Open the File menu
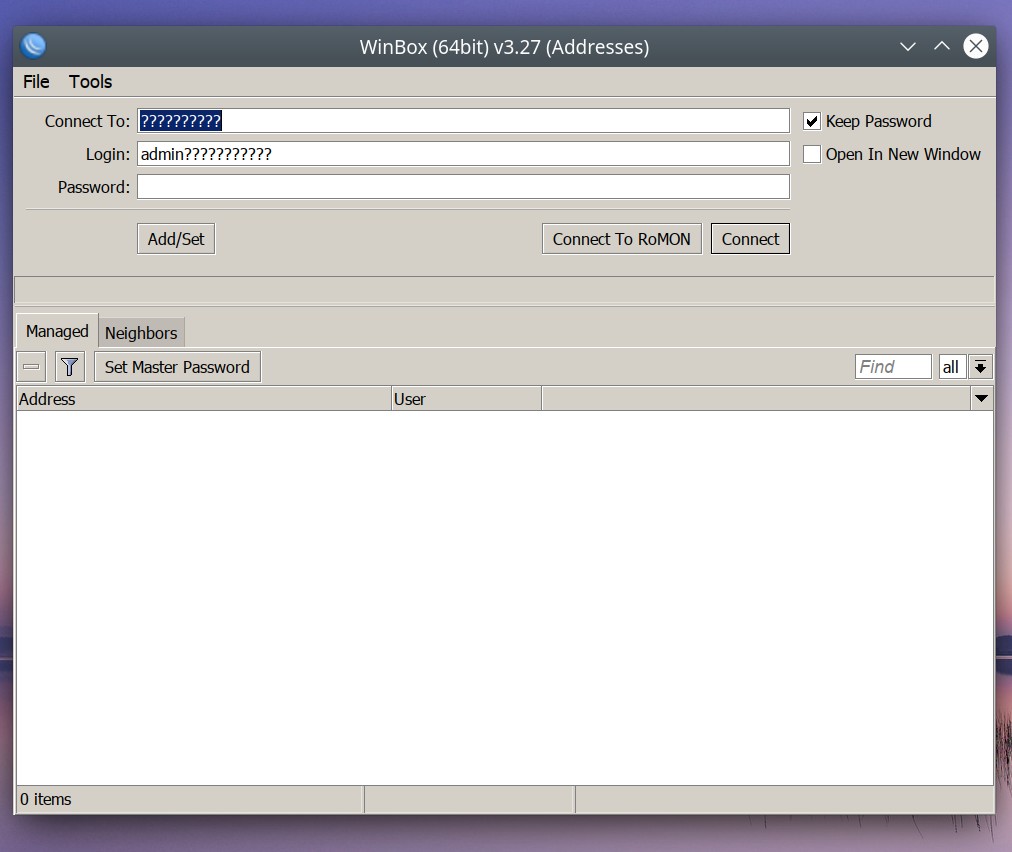The width and height of the screenshot is (1012, 852). coord(36,82)
